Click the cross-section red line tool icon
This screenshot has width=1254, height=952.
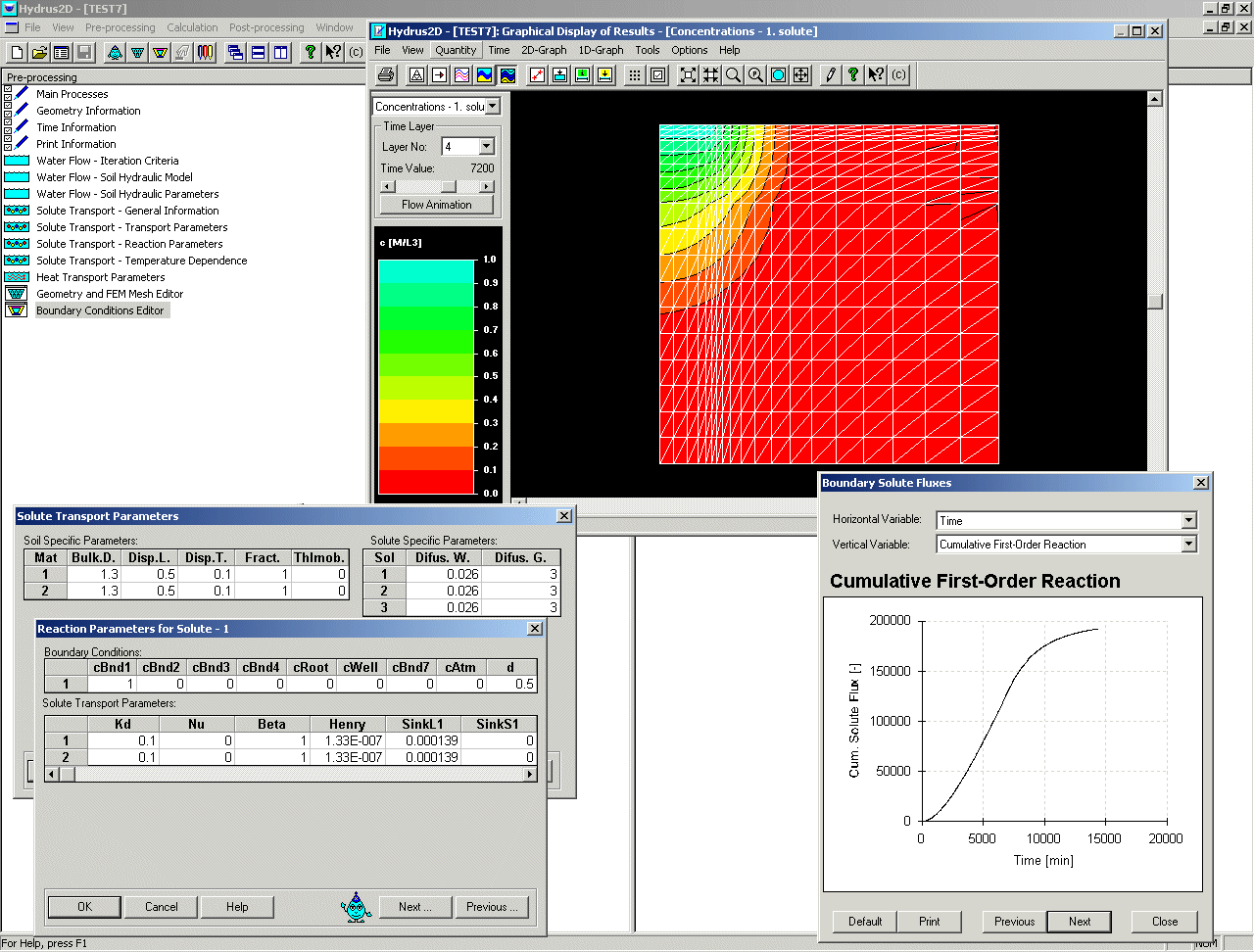coord(537,74)
